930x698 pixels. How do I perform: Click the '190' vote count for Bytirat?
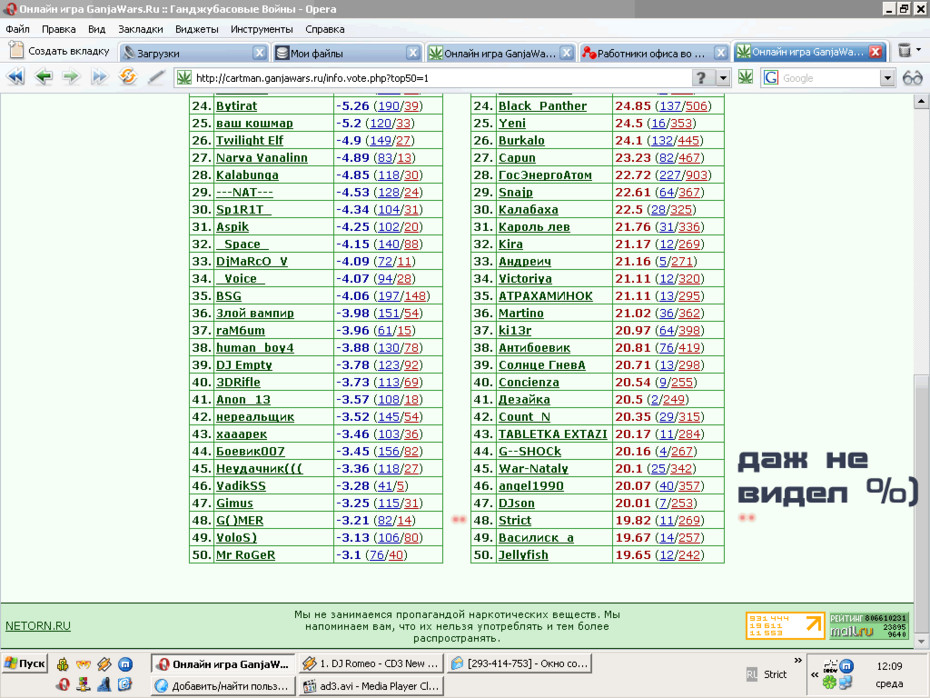coord(388,106)
